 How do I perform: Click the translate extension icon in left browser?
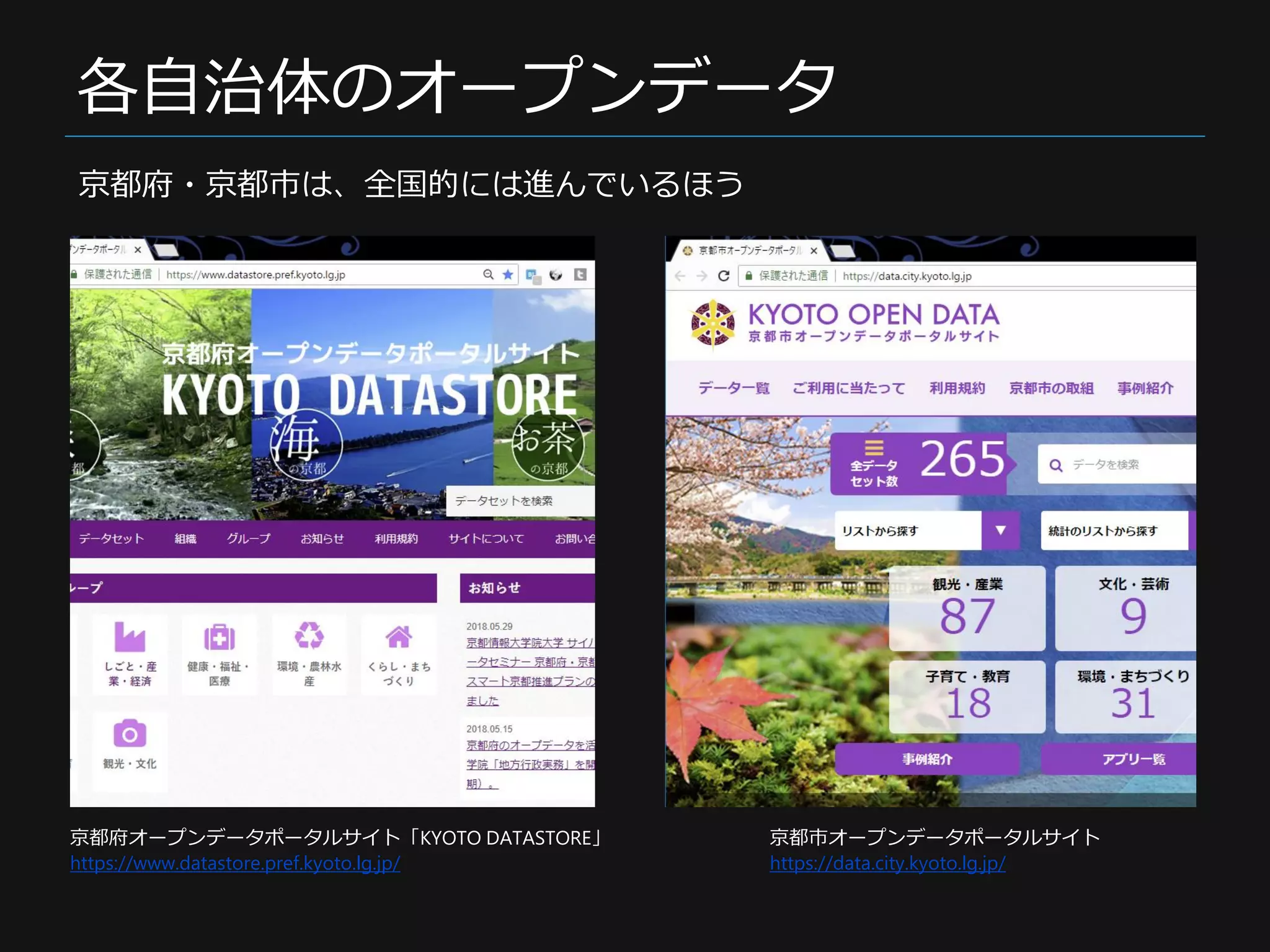(533, 275)
